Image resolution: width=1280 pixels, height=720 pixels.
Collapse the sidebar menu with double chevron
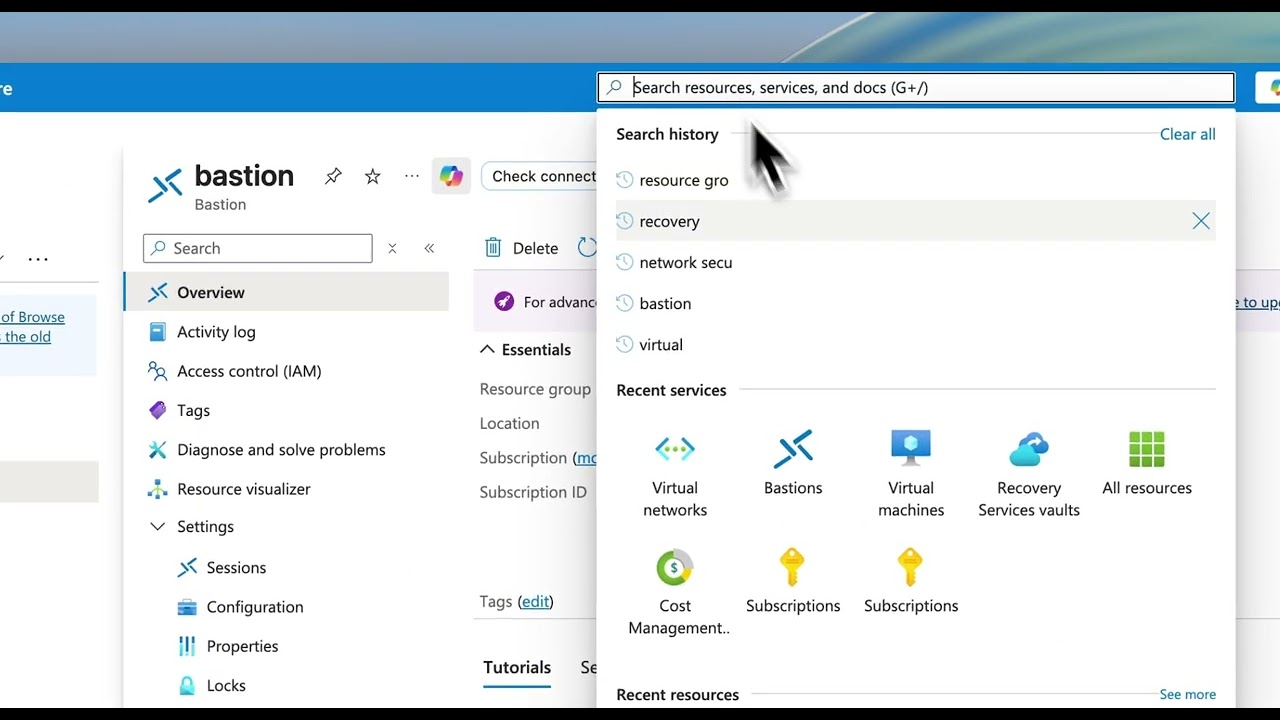click(x=429, y=249)
